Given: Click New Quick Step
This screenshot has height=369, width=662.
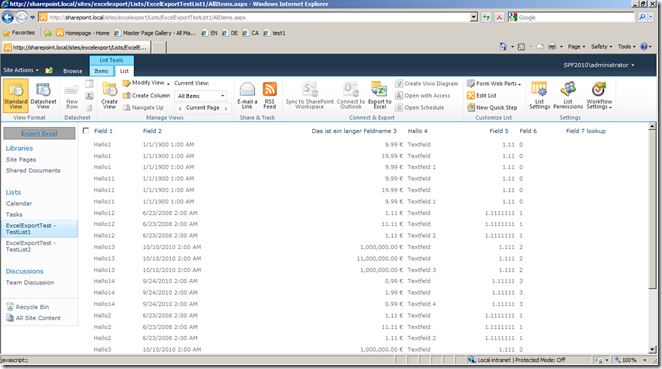Looking at the screenshot, I should pos(492,108).
